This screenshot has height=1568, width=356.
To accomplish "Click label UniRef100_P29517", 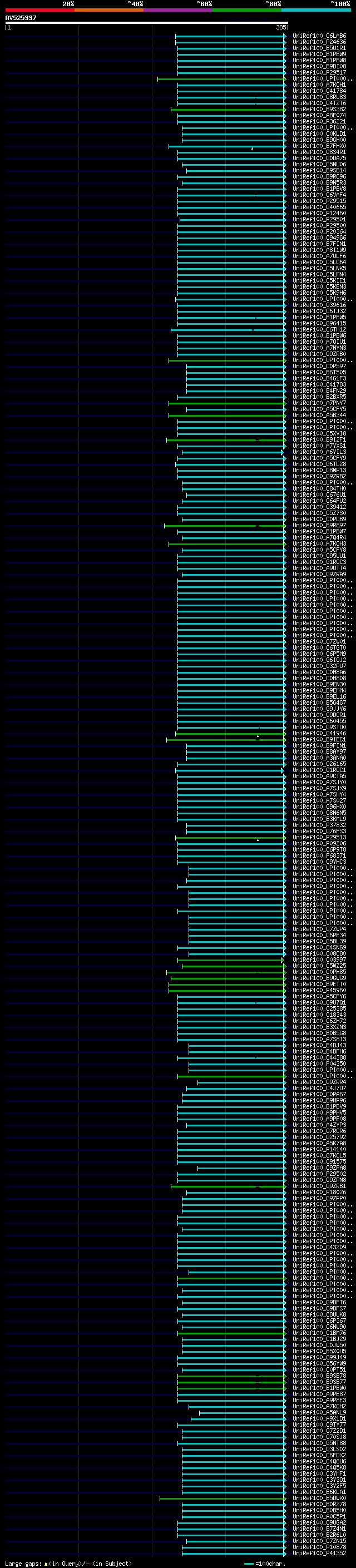I will [319, 72].
